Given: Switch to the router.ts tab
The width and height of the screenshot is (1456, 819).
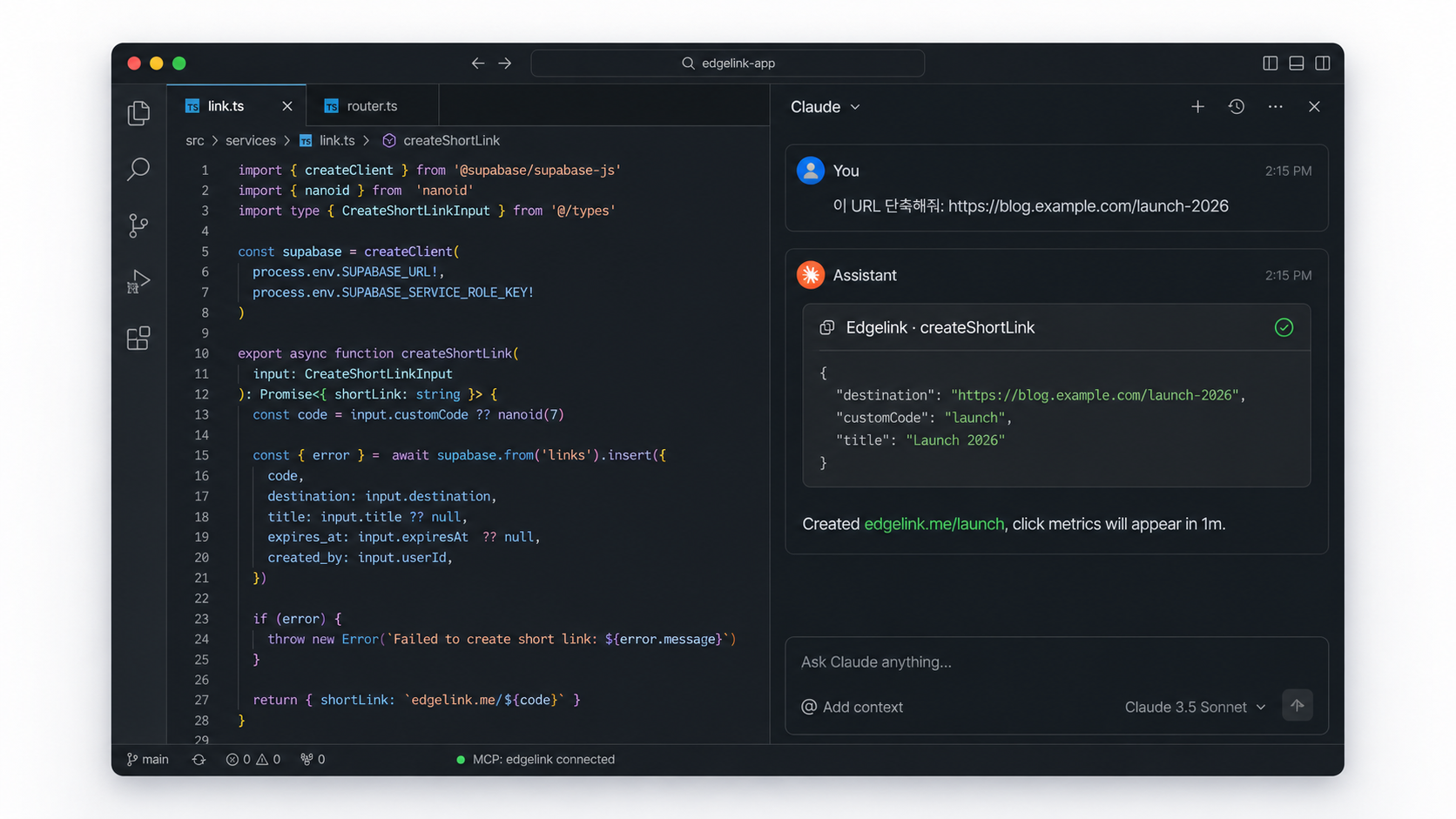Looking at the screenshot, I should click(x=373, y=106).
